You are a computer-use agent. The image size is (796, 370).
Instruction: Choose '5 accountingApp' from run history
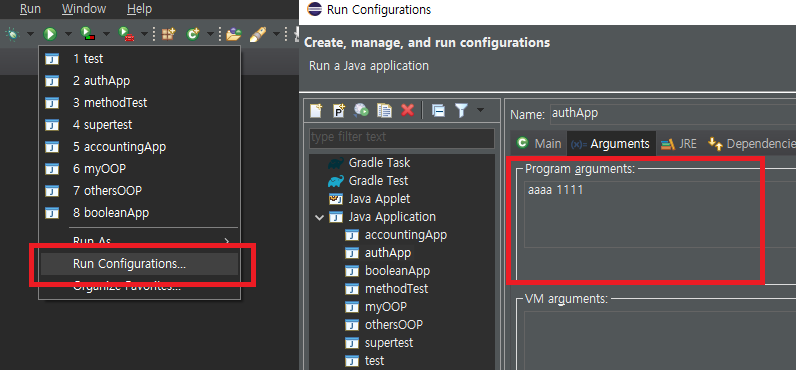[139, 147]
